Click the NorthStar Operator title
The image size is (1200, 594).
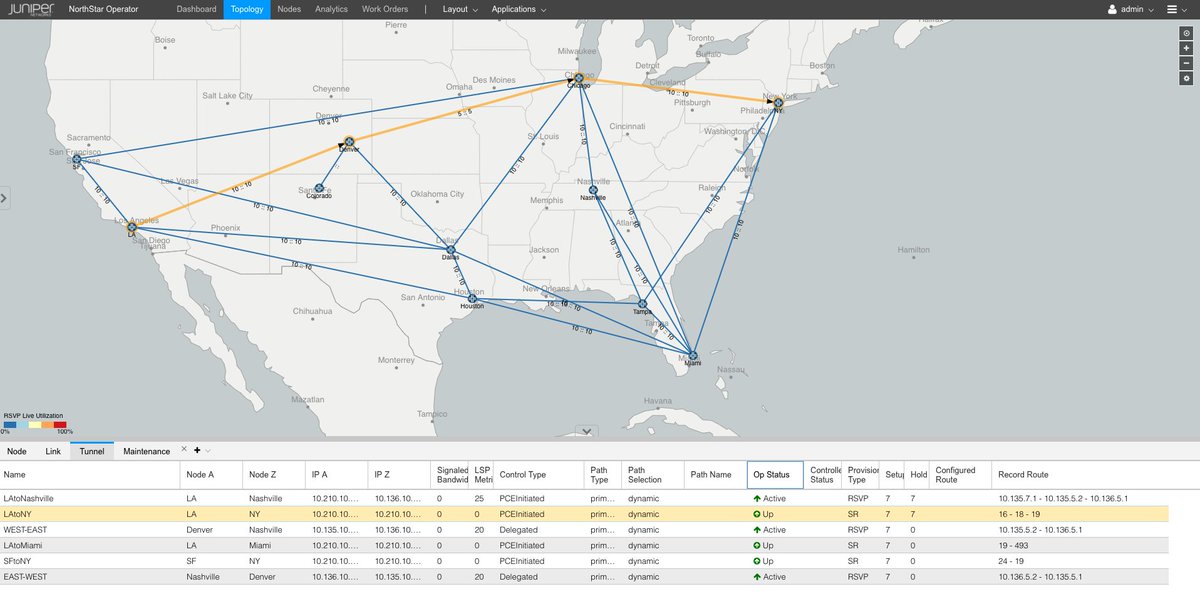click(x=104, y=9)
